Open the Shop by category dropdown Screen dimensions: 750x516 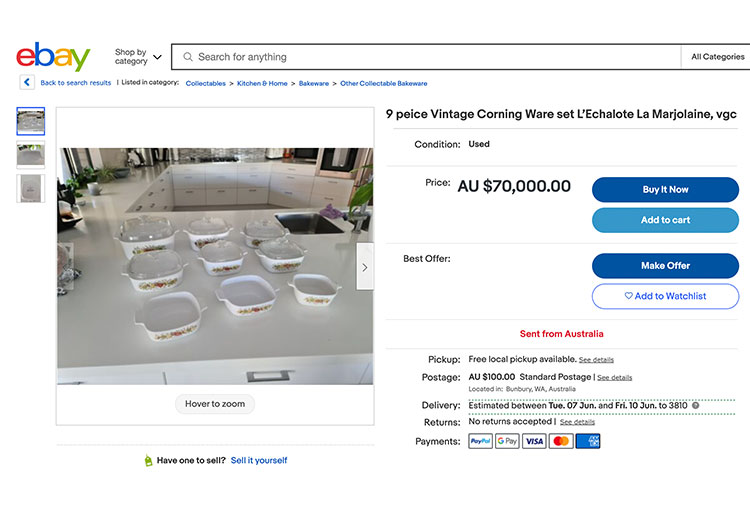click(x=138, y=57)
